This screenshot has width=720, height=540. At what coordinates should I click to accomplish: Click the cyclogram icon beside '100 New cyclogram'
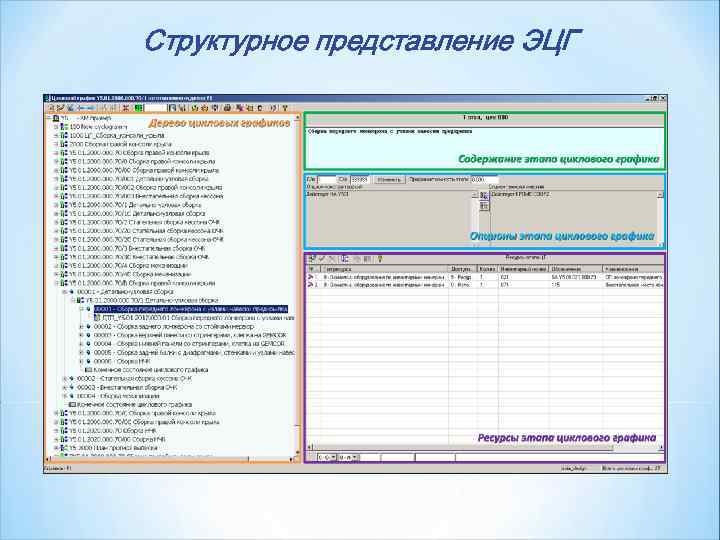(65, 127)
